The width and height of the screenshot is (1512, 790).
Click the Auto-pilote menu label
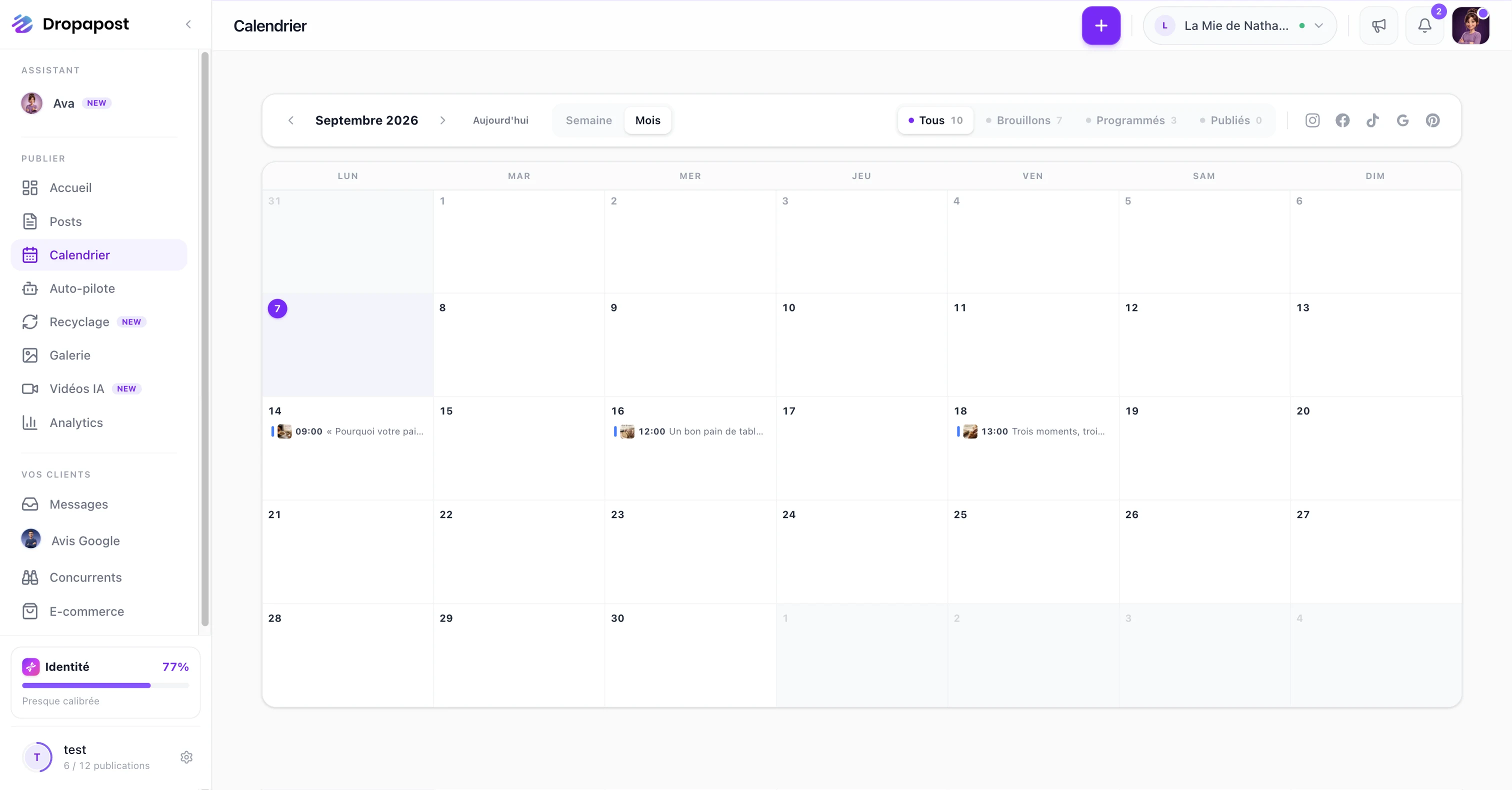click(82, 288)
